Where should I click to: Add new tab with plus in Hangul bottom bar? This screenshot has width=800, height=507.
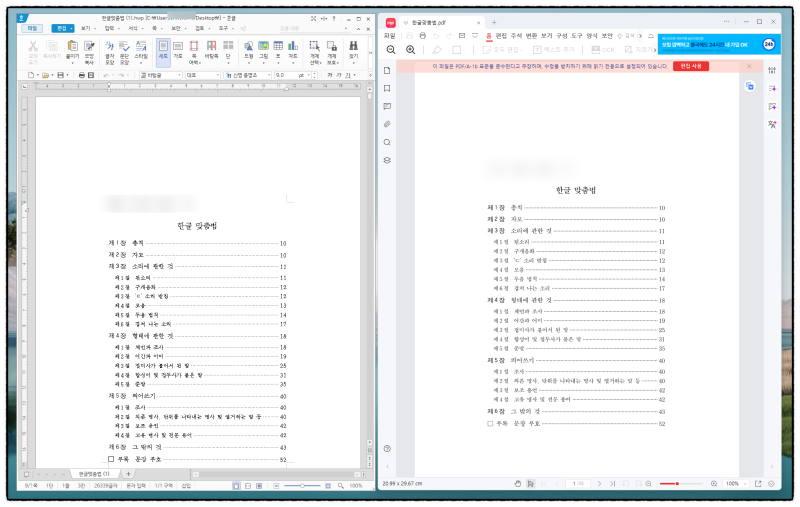point(129,474)
